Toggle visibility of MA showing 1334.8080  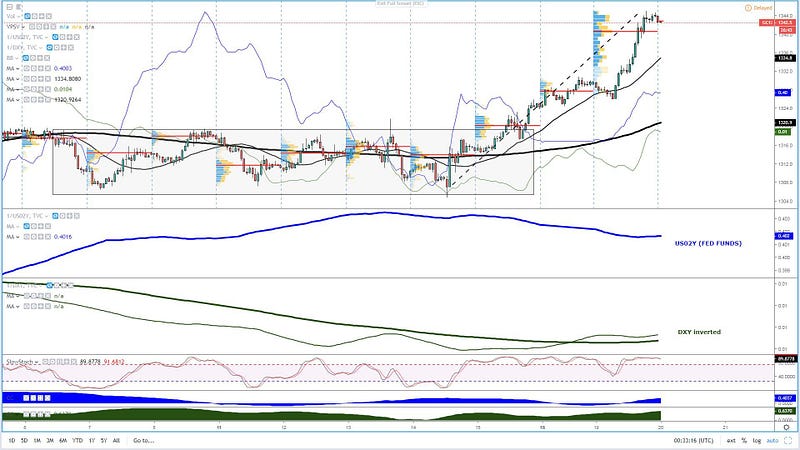pos(27,79)
